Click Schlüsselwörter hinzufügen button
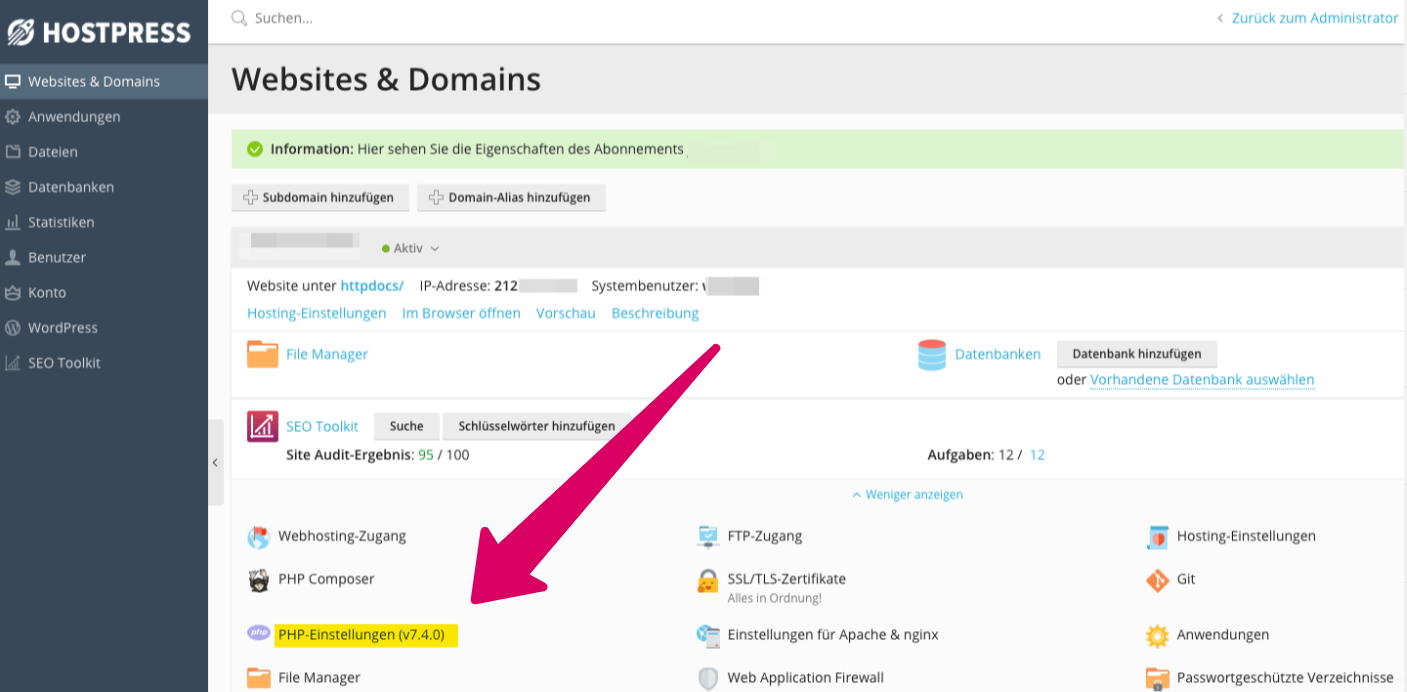 (537, 426)
